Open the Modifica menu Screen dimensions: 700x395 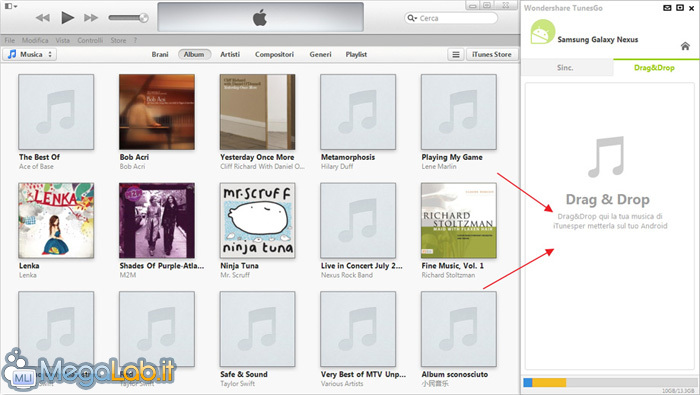point(35,40)
